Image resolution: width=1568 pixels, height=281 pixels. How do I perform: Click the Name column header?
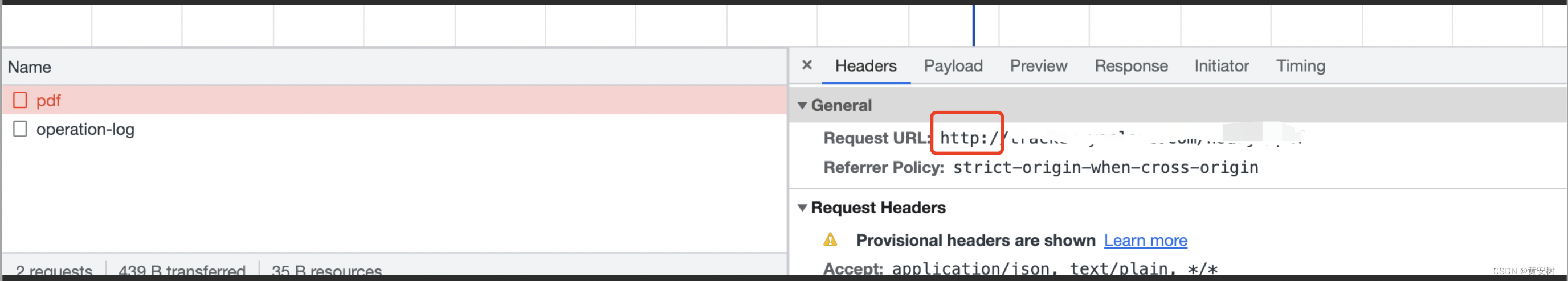coord(29,67)
